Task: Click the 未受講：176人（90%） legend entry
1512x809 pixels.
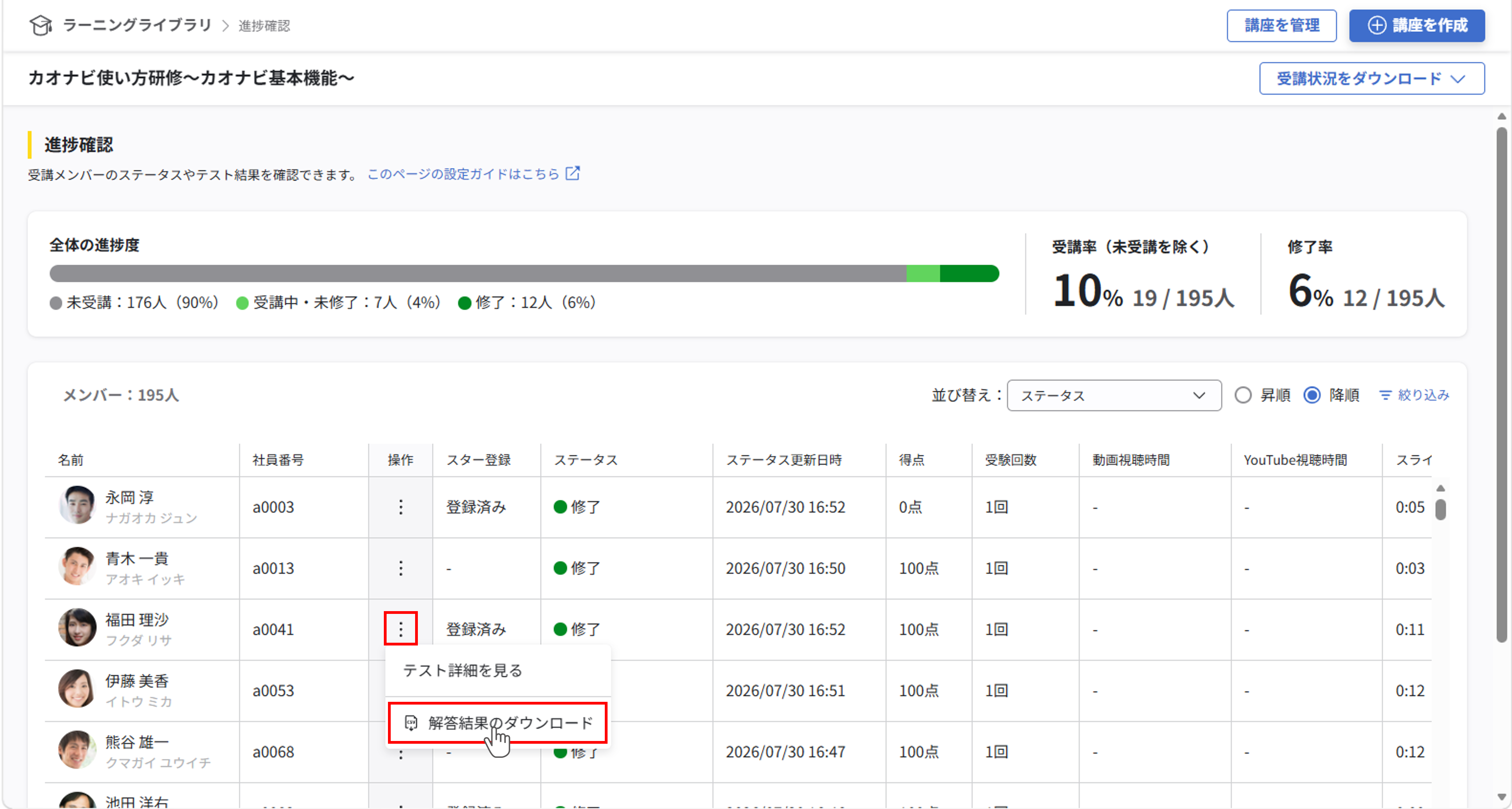Action: (x=135, y=302)
